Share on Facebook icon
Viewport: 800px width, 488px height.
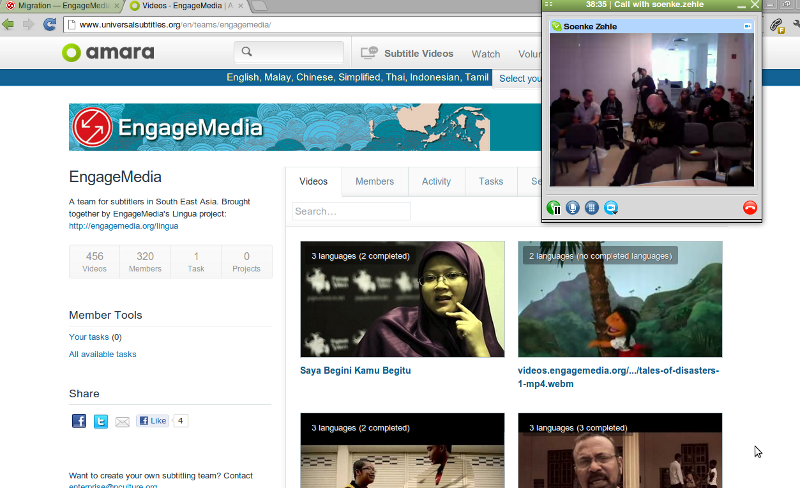[x=79, y=421]
